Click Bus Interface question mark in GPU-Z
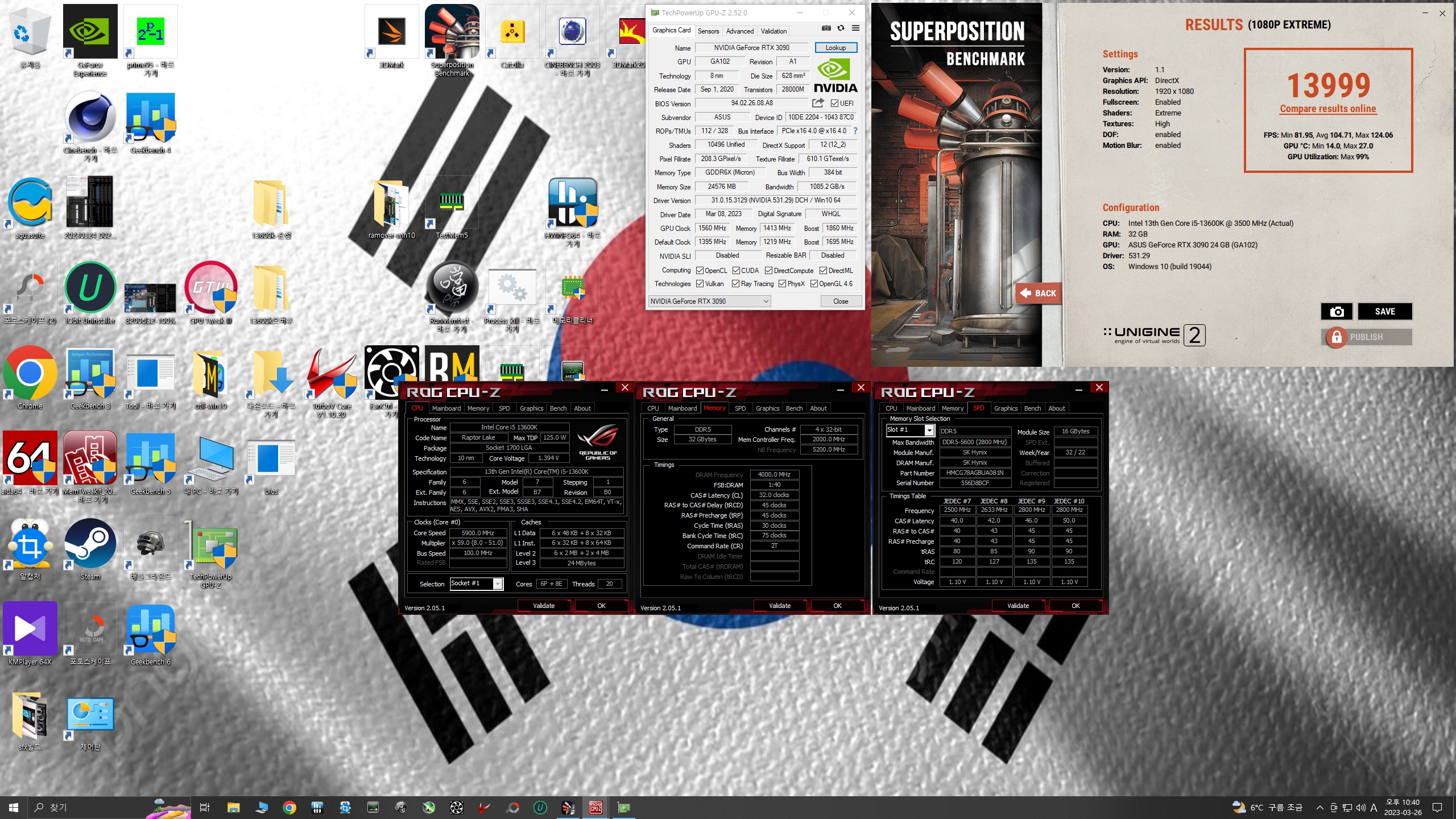The width and height of the screenshot is (1456, 819). [x=855, y=131]
